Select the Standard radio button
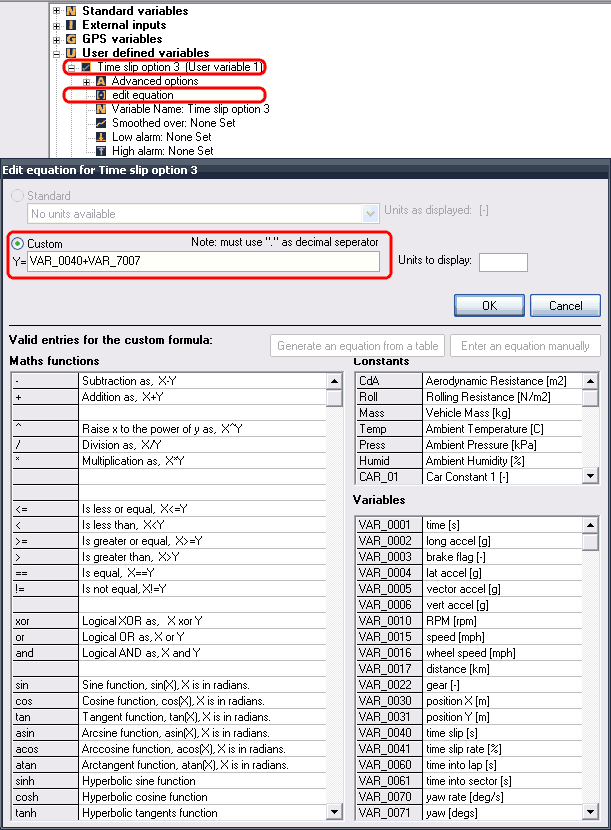 pyautogui.click(x=17, y=196)
